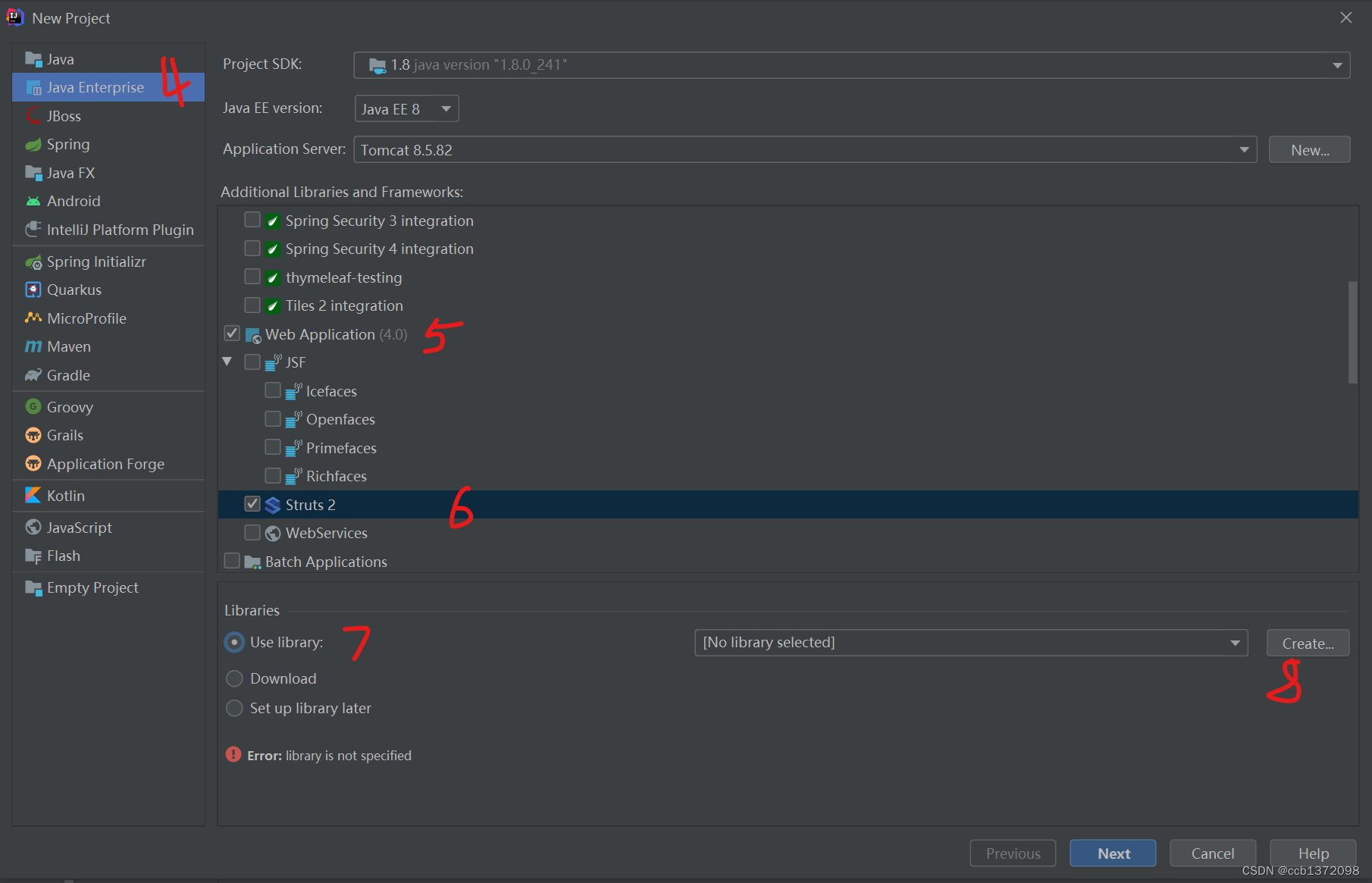Click the Java FX folder icon
Image resolution: width=1372 pixels, height=883 pixels.
click(33, 173)
